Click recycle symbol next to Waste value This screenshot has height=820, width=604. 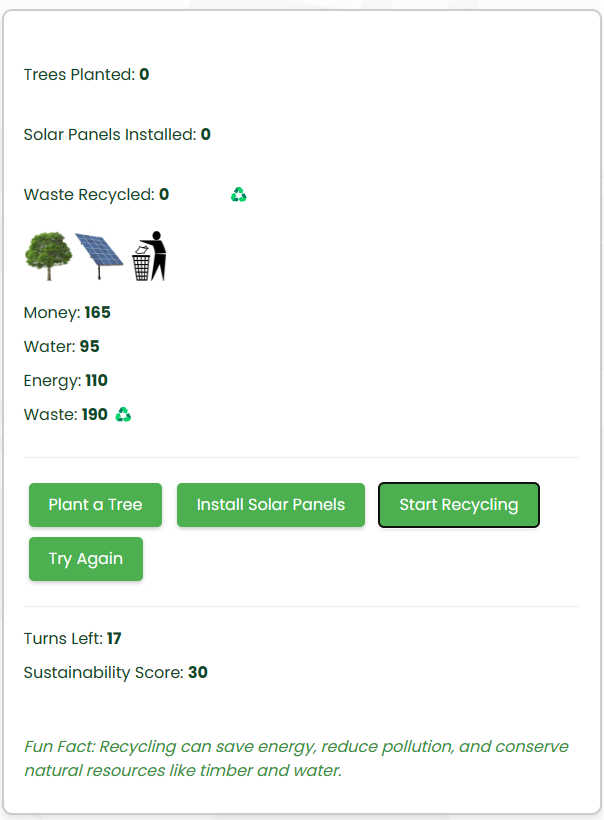coord(123,414)
